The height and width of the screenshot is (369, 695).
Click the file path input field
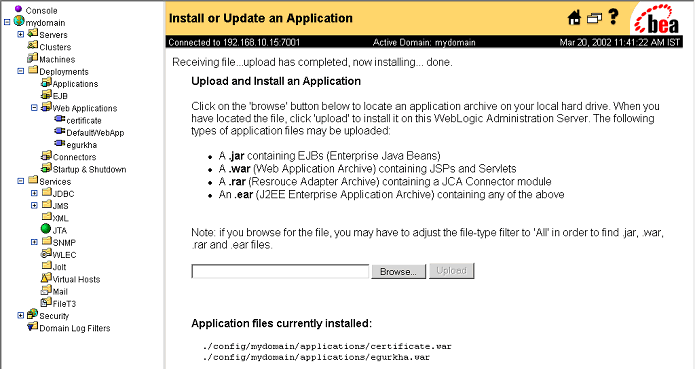coord(280,272)
